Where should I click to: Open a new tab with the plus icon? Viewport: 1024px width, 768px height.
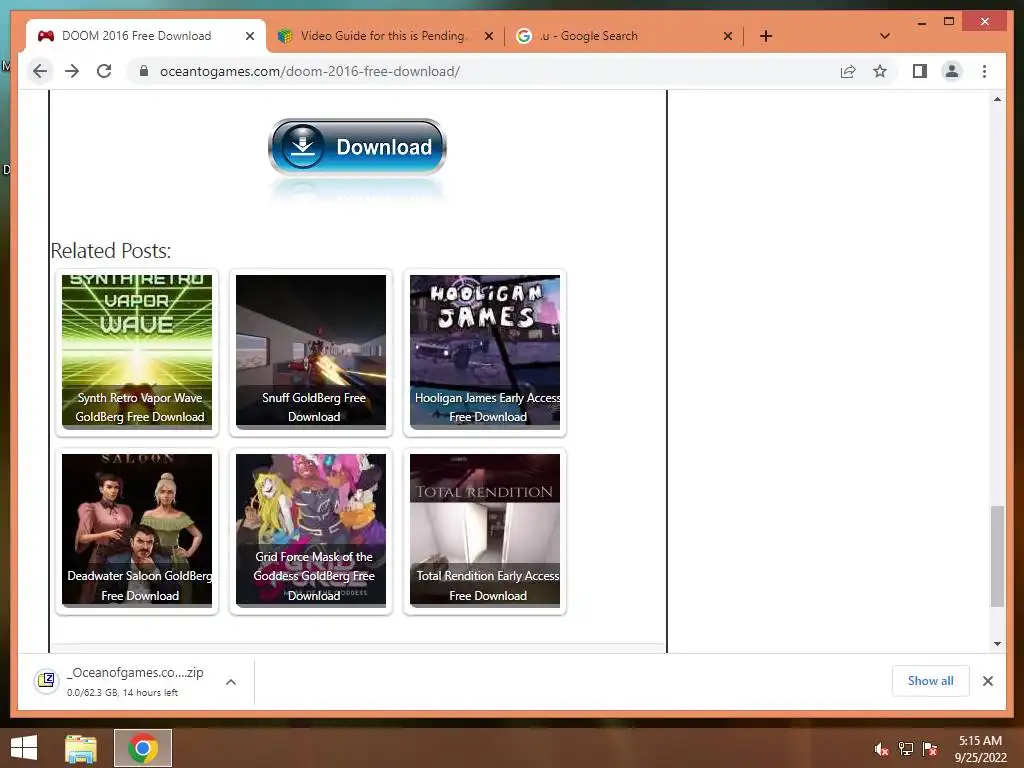point(766,36)
